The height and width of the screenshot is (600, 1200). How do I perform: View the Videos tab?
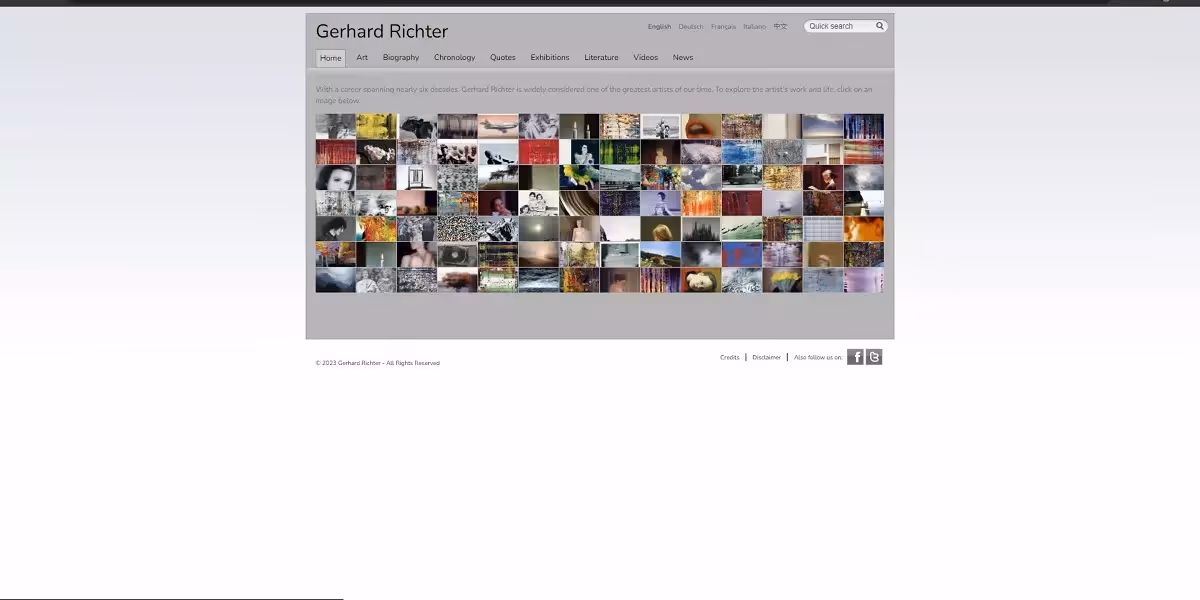coord(645,57)
